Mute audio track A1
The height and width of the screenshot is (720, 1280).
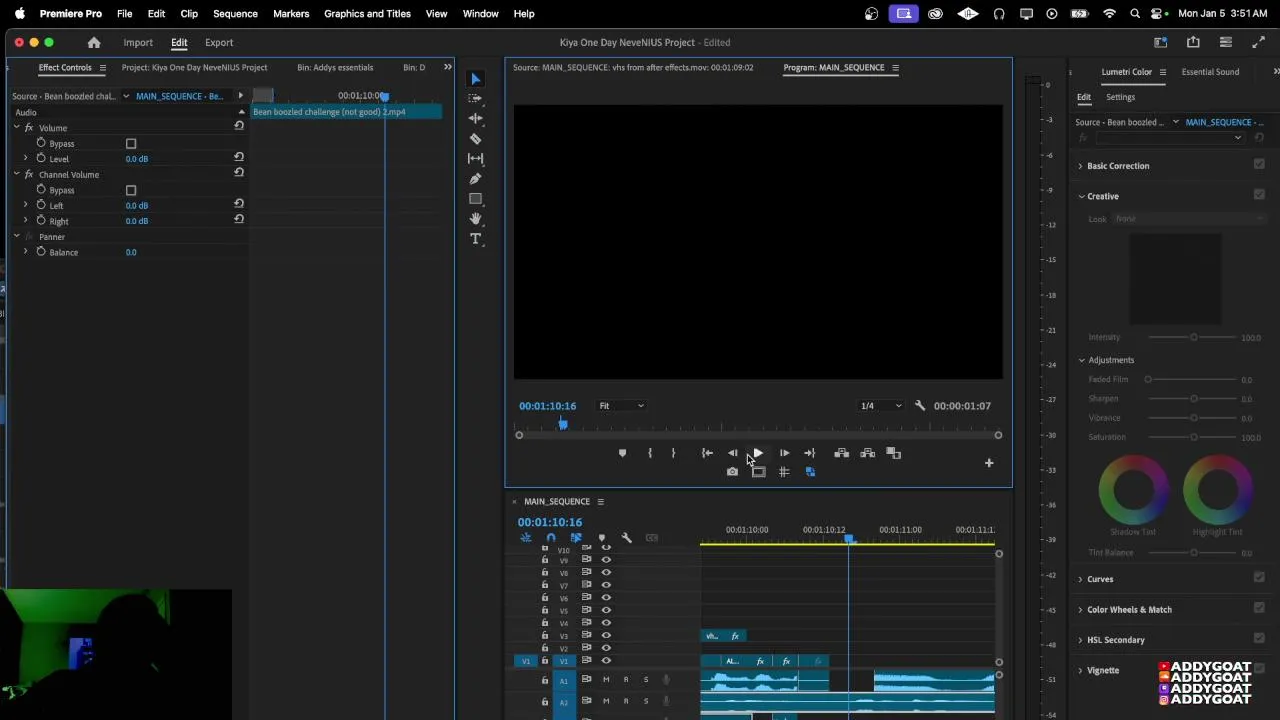point(606,680)
